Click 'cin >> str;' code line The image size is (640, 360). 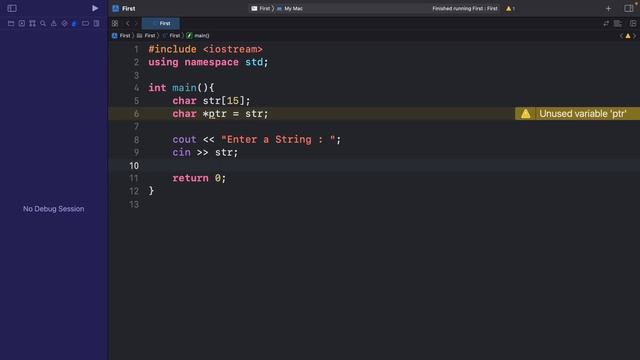pyautogui.click(x=205, y=153)
